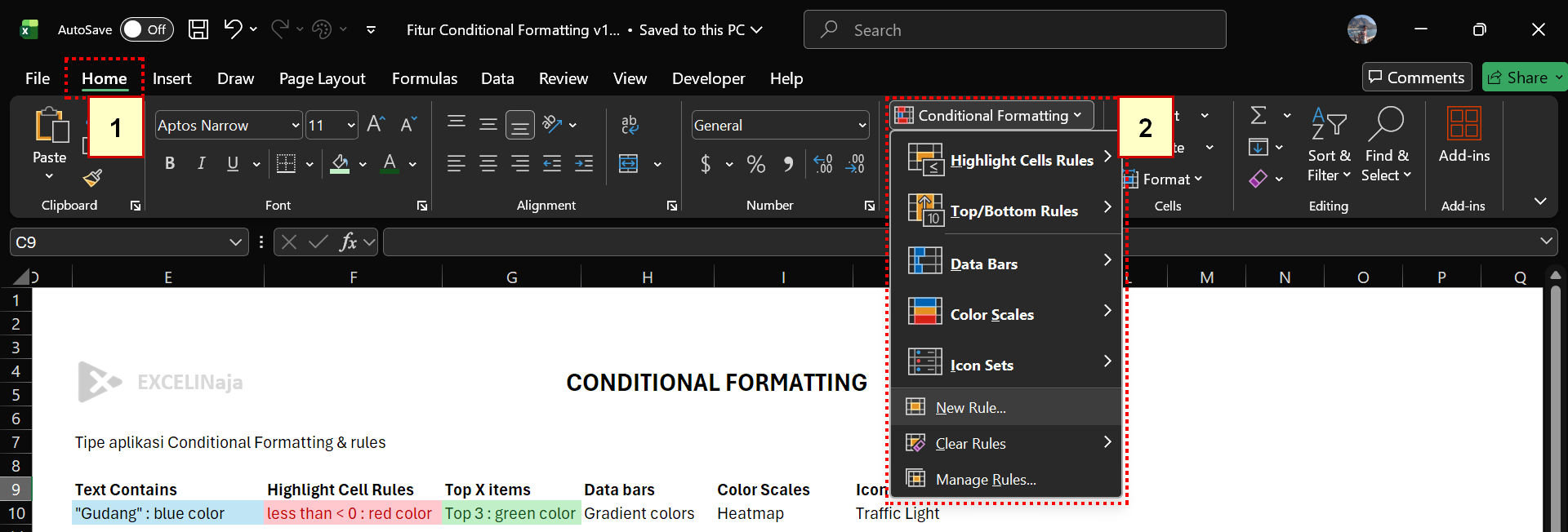The height and width of the screenshot is (532, 1568).
Task: Click the Format Painter brush icon
Action: (x=93, y=177)
